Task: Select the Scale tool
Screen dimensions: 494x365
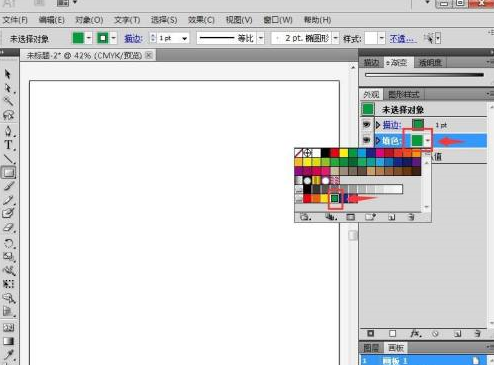Action: point(8,257)
